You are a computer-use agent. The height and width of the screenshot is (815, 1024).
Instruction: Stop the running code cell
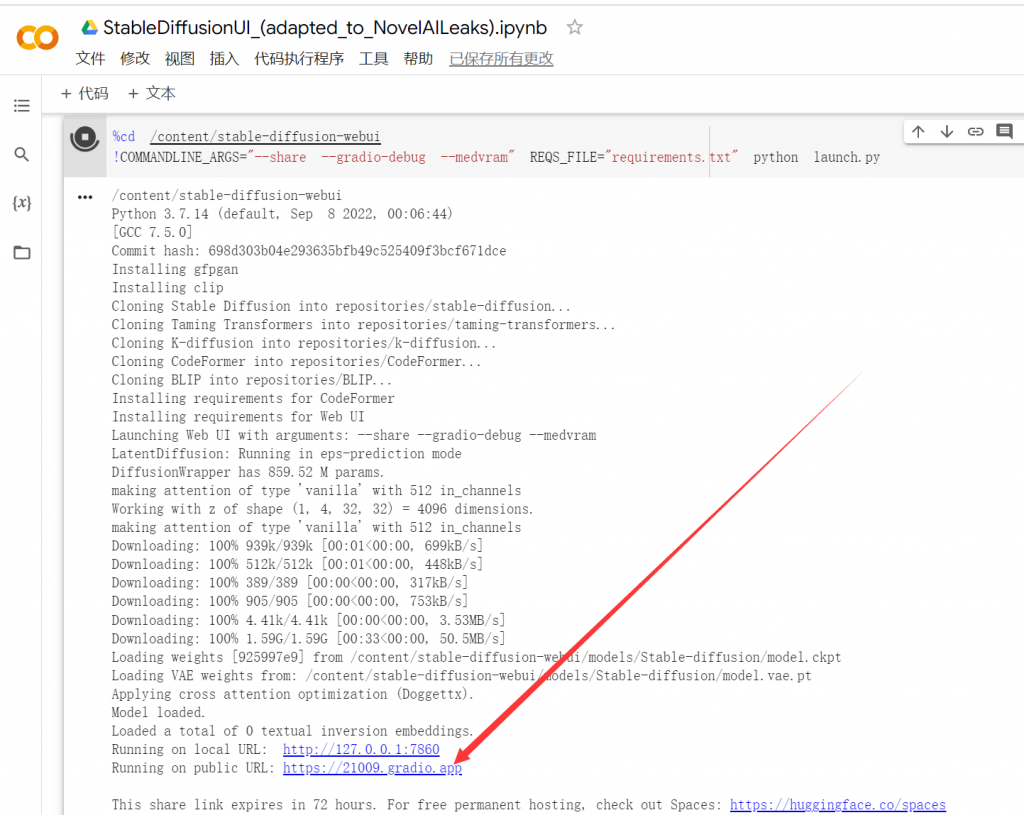click(x=85, y=139)
